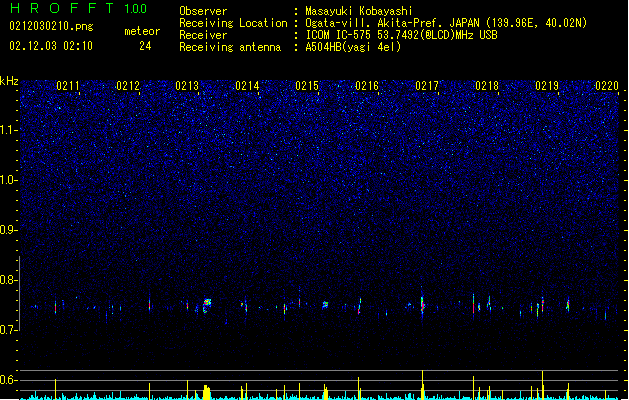This screenshot has height=400, width=629.
Task: Click the 0212 time marker
Action: (128, 86)
